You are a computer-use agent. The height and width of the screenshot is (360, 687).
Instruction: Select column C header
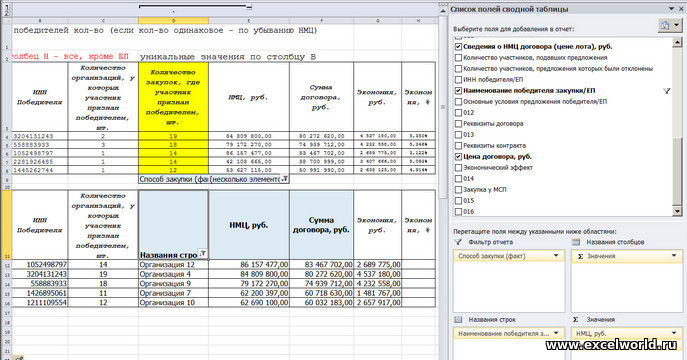click(103, 21)
